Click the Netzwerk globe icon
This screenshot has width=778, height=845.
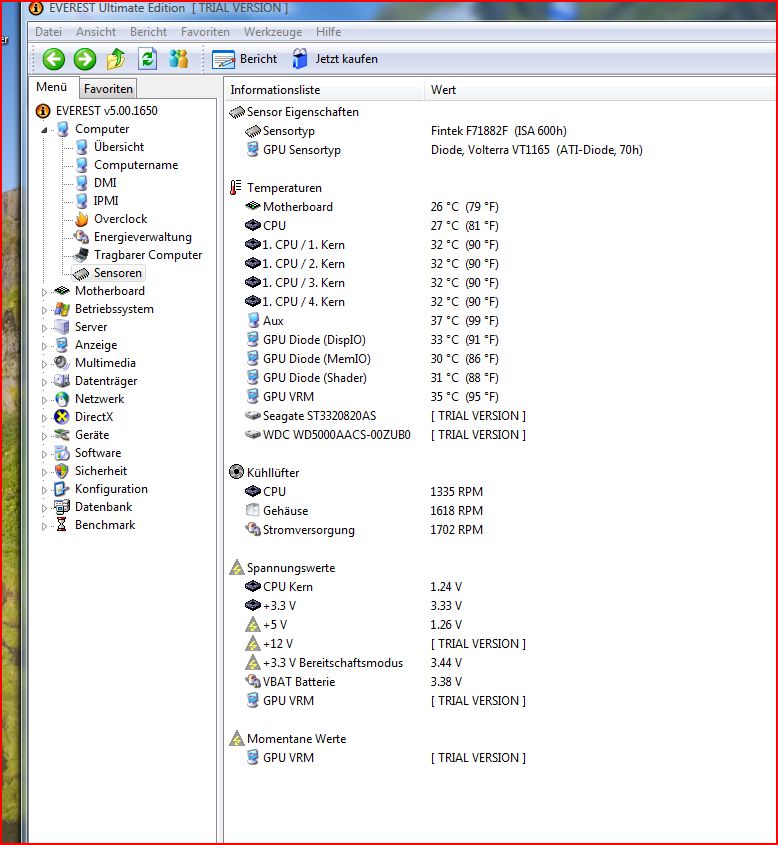pos(62,399)
